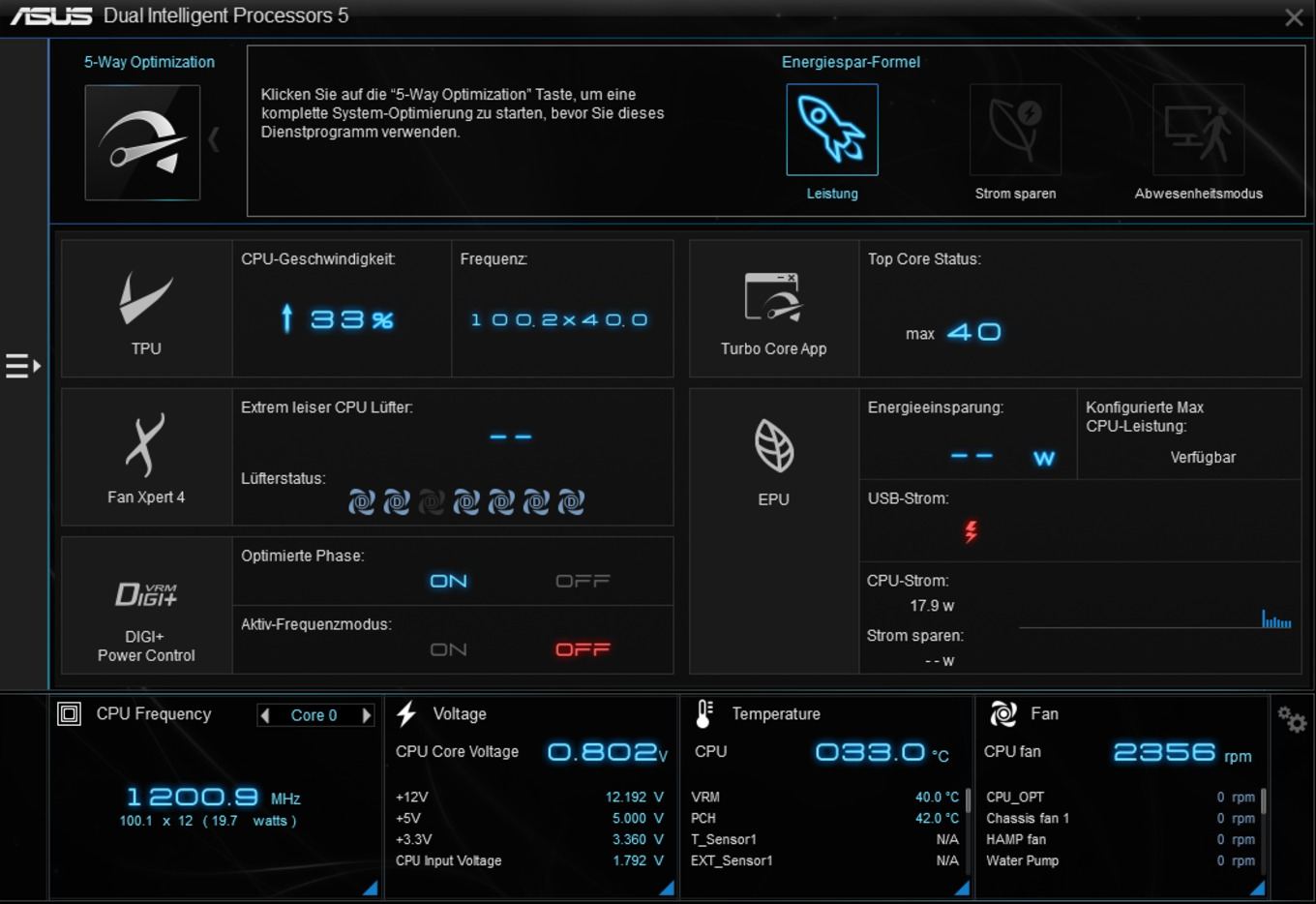Switch to previous CPU core

point(265,715)
